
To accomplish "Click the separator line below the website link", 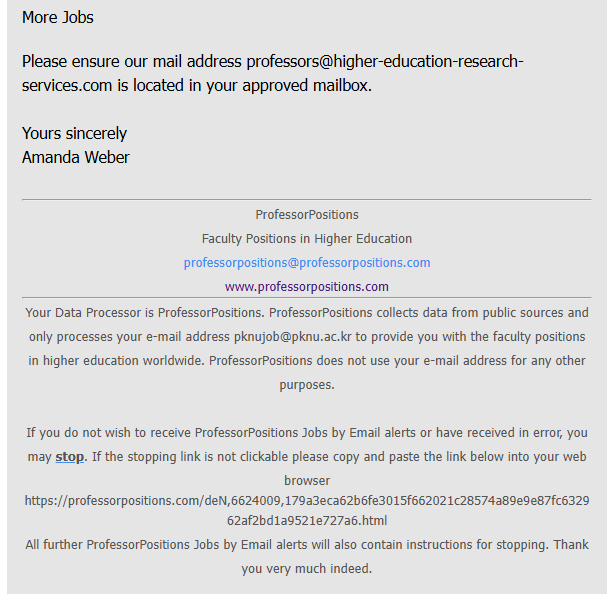I will point(306,297).
